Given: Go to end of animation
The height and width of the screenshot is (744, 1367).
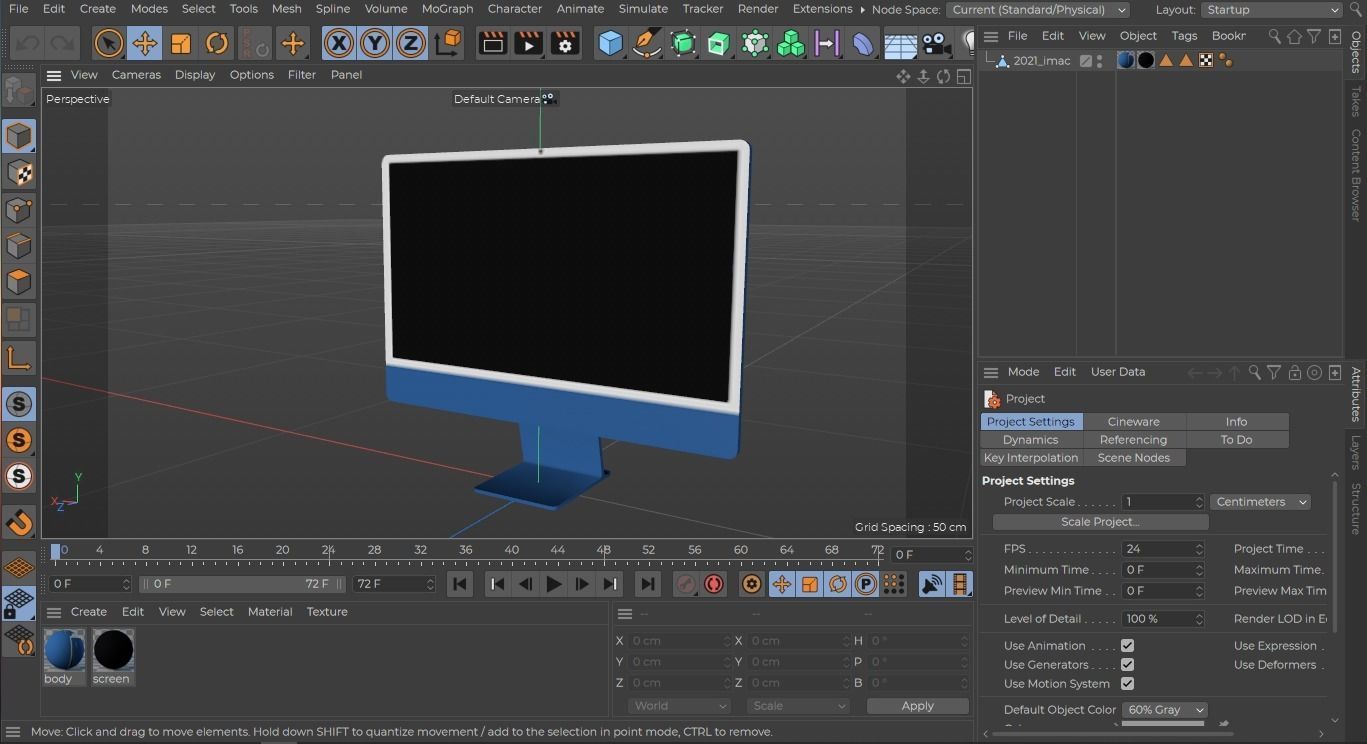Looking at the screenshot, I should coord(648,584).
